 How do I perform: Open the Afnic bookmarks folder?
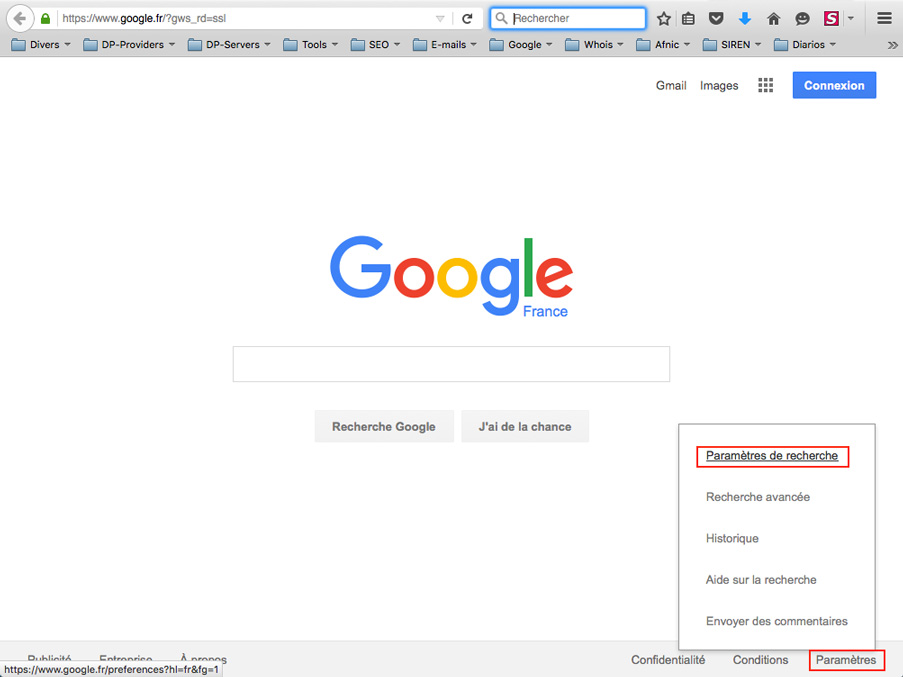click(x=663, y=44)
